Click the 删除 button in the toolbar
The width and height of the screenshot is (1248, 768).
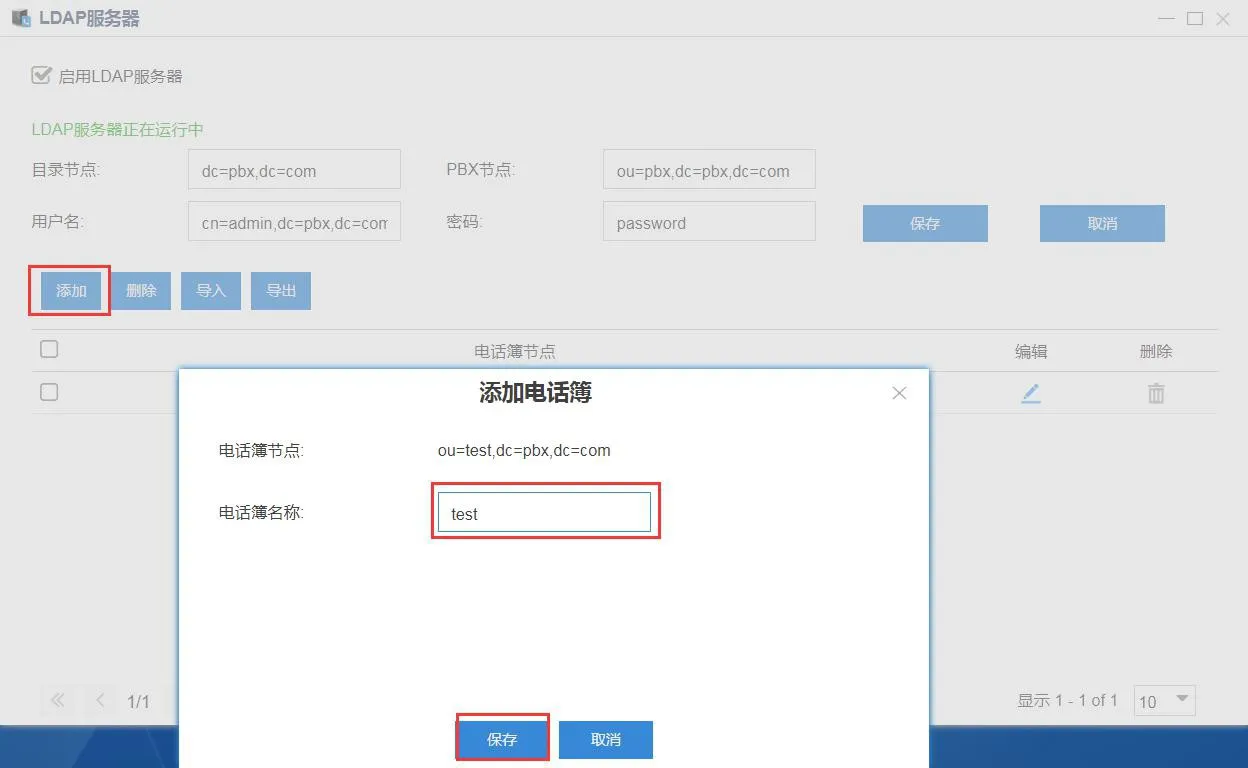click(141, 290)
